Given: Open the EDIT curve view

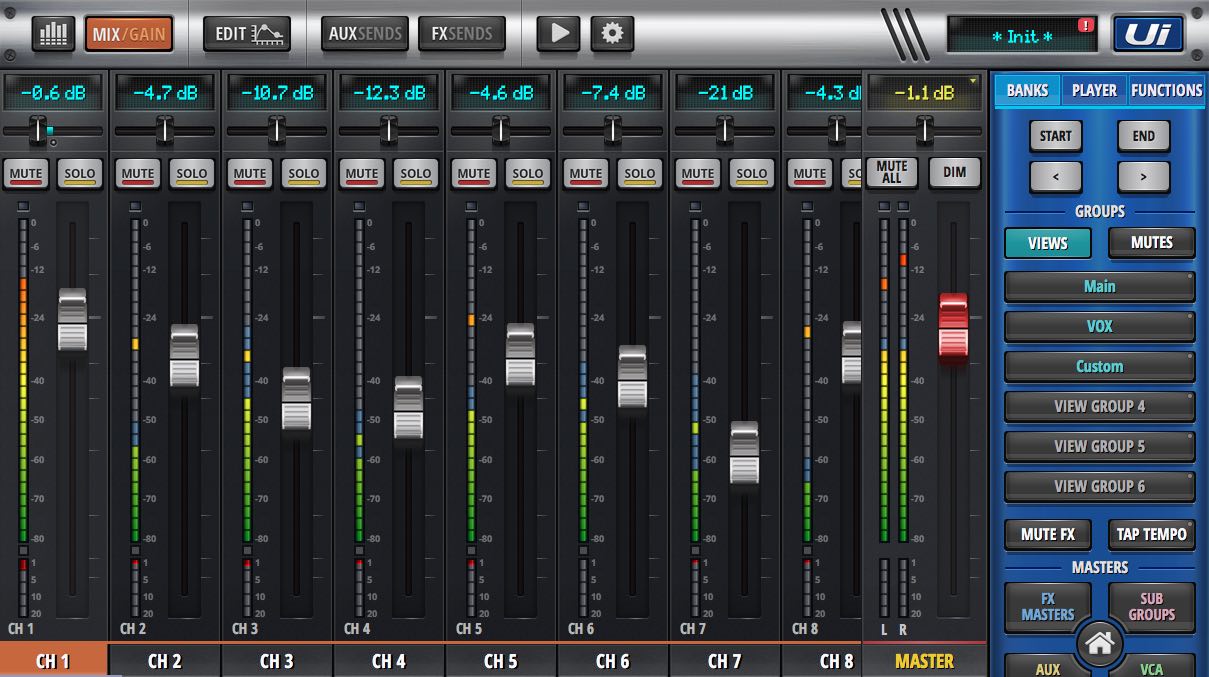Looking at the screenshot, I should [247, 34].
